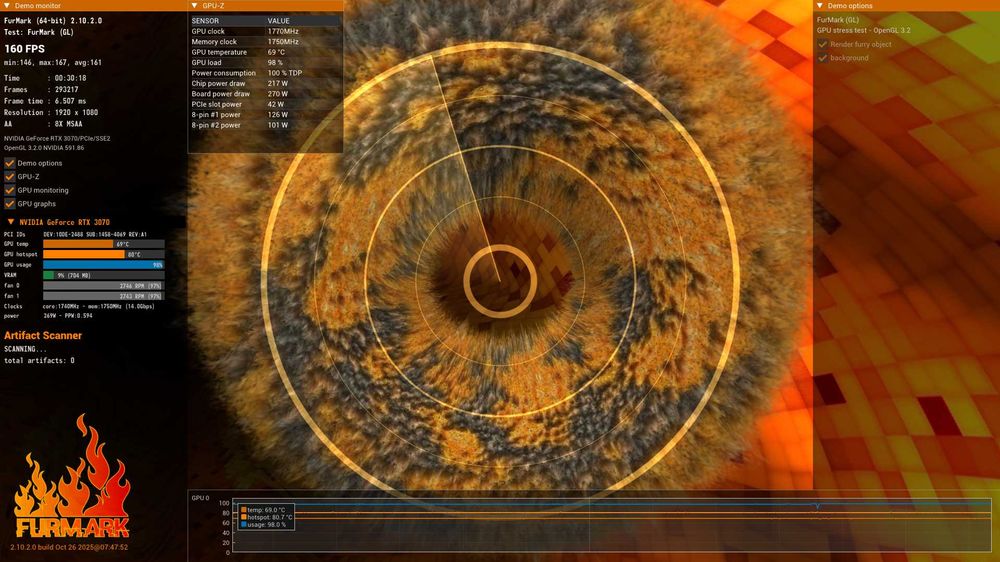Screen dimensions: 1000x562
Task: Click the Memory clock row in GPU-Z
Action: (x=265, y=41)
